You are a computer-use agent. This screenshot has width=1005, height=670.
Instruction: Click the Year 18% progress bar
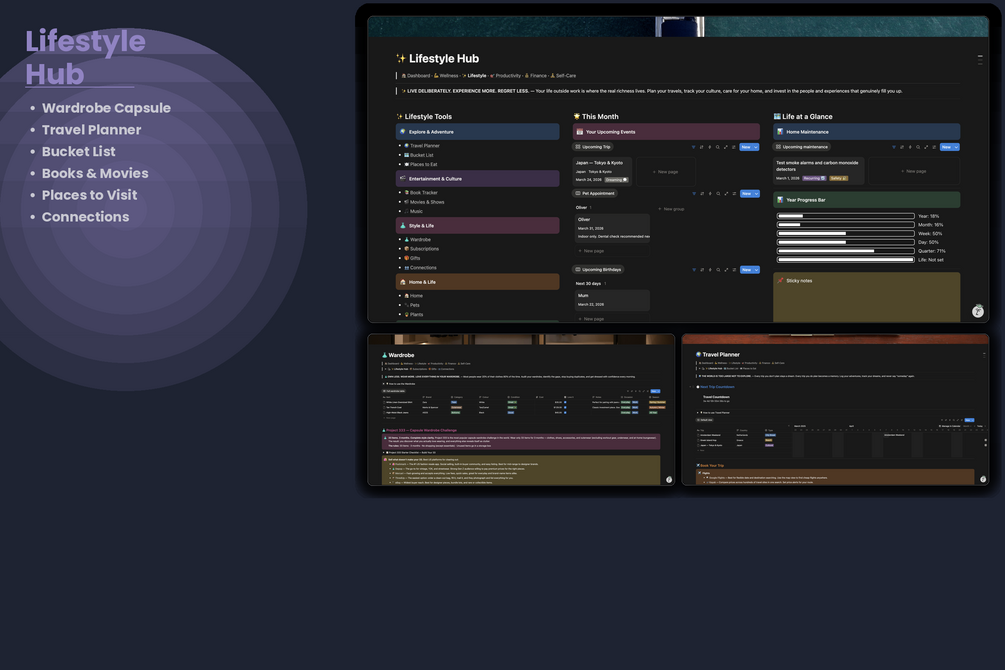[845, 216]
